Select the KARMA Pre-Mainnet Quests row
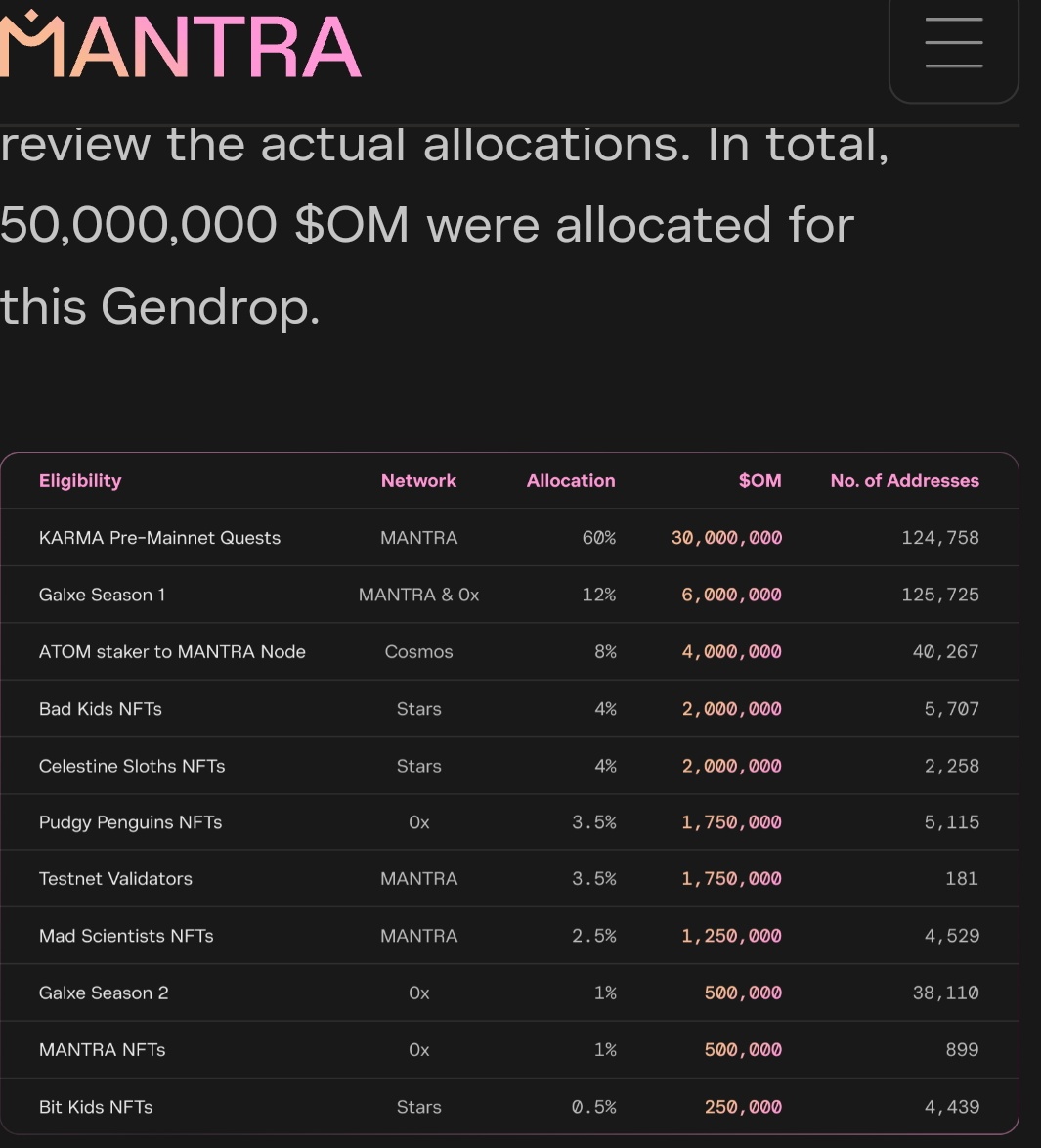This screenshot has height=1148, width=1041. [x=159, y=537]
